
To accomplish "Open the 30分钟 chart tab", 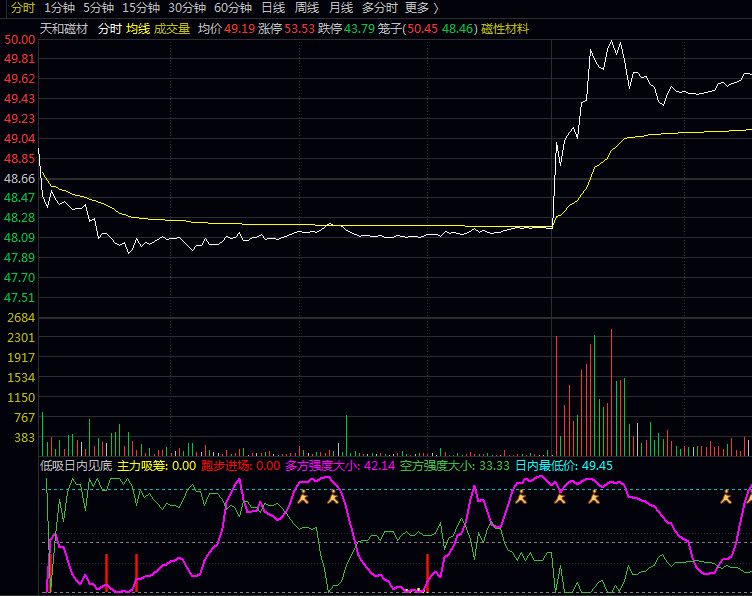I will tap(187, 8).
